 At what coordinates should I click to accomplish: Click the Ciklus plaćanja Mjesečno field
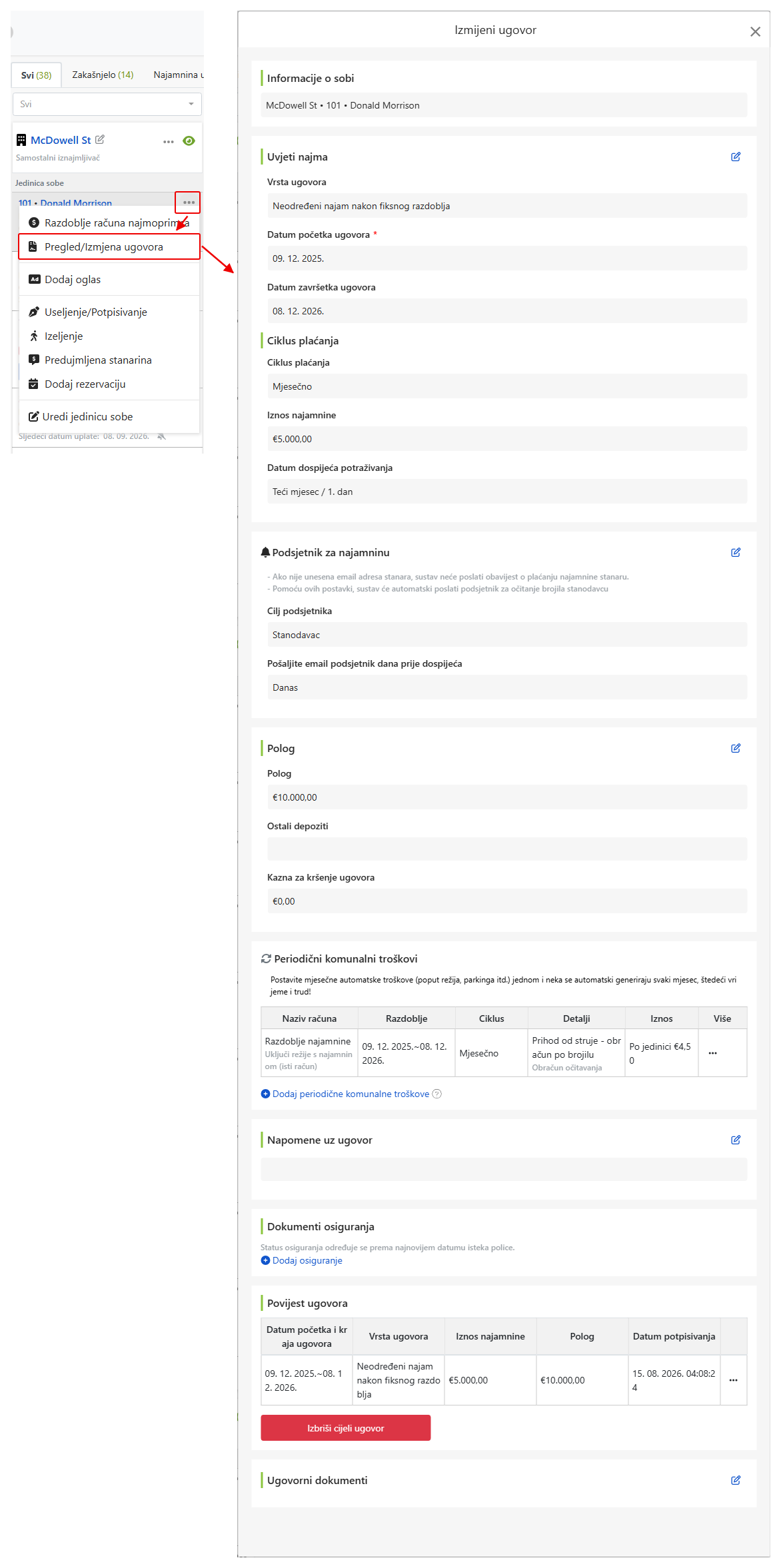click(x=507, y=386)
